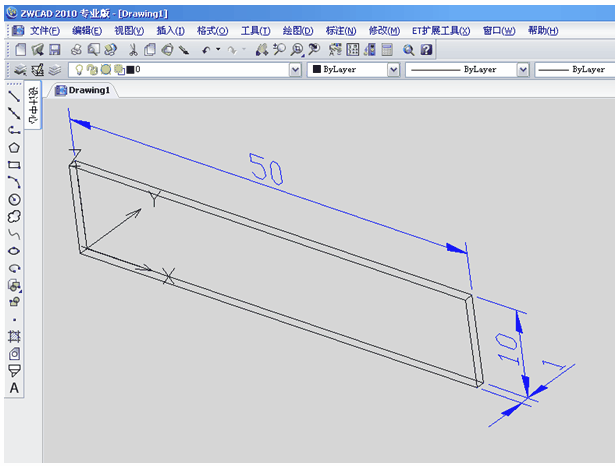Toggle layer on/off lightbulb icon
Screen dimensions: 616x466
79,70
